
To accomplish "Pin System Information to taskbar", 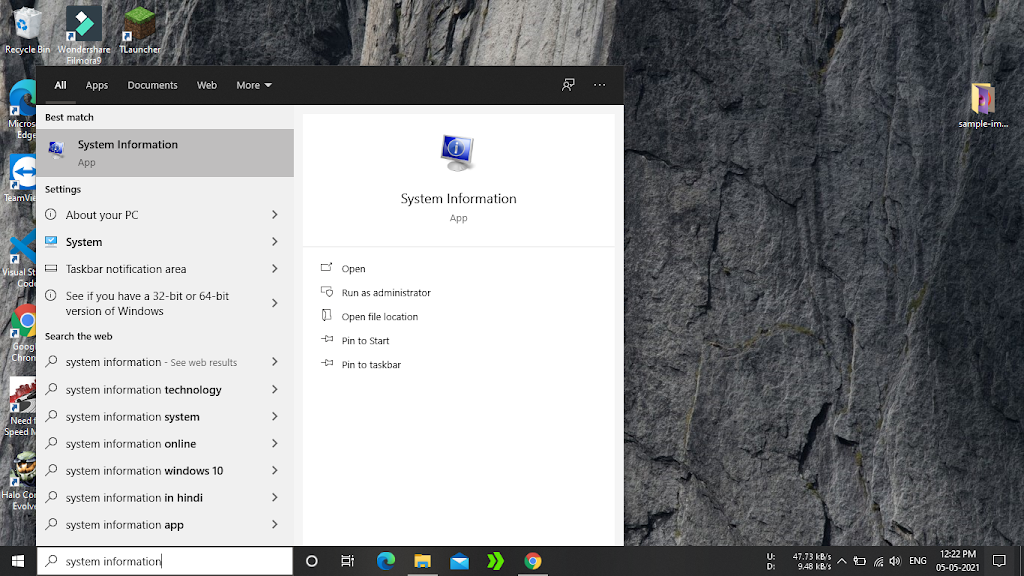I will 371,365.
